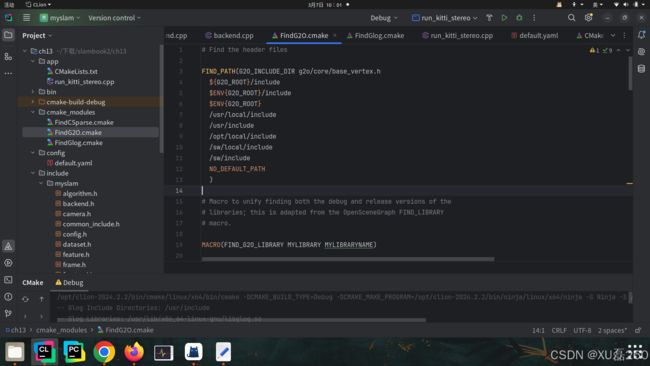This screenshot has height=366, width=650.
Task: Open run_kitti_stereo configuration dropdown
Action: point(444,18)
